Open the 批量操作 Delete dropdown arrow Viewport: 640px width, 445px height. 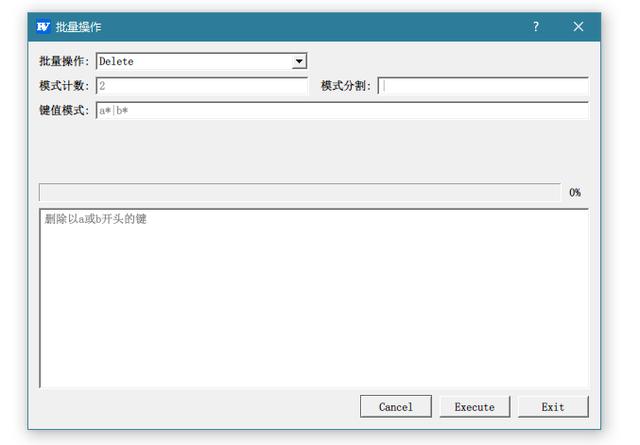click(x=299, y=62)
